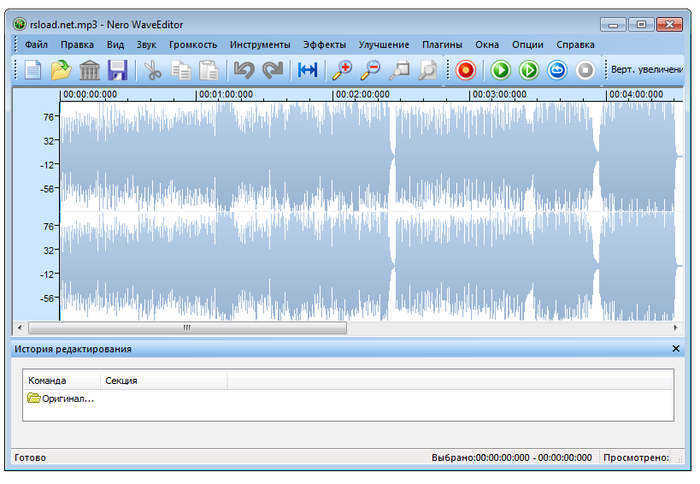Maximize the Nero WaveEditor window

pos(641,25)
